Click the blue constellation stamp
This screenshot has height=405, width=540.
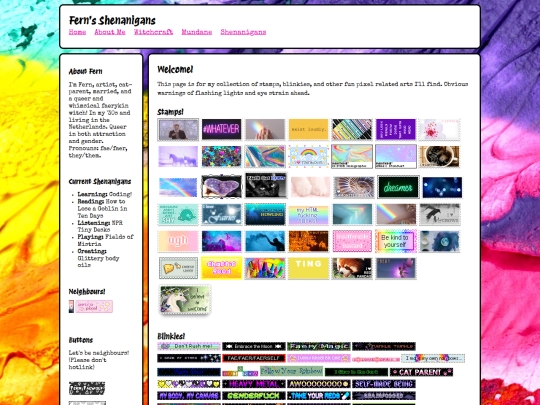(x=443, y=187)
